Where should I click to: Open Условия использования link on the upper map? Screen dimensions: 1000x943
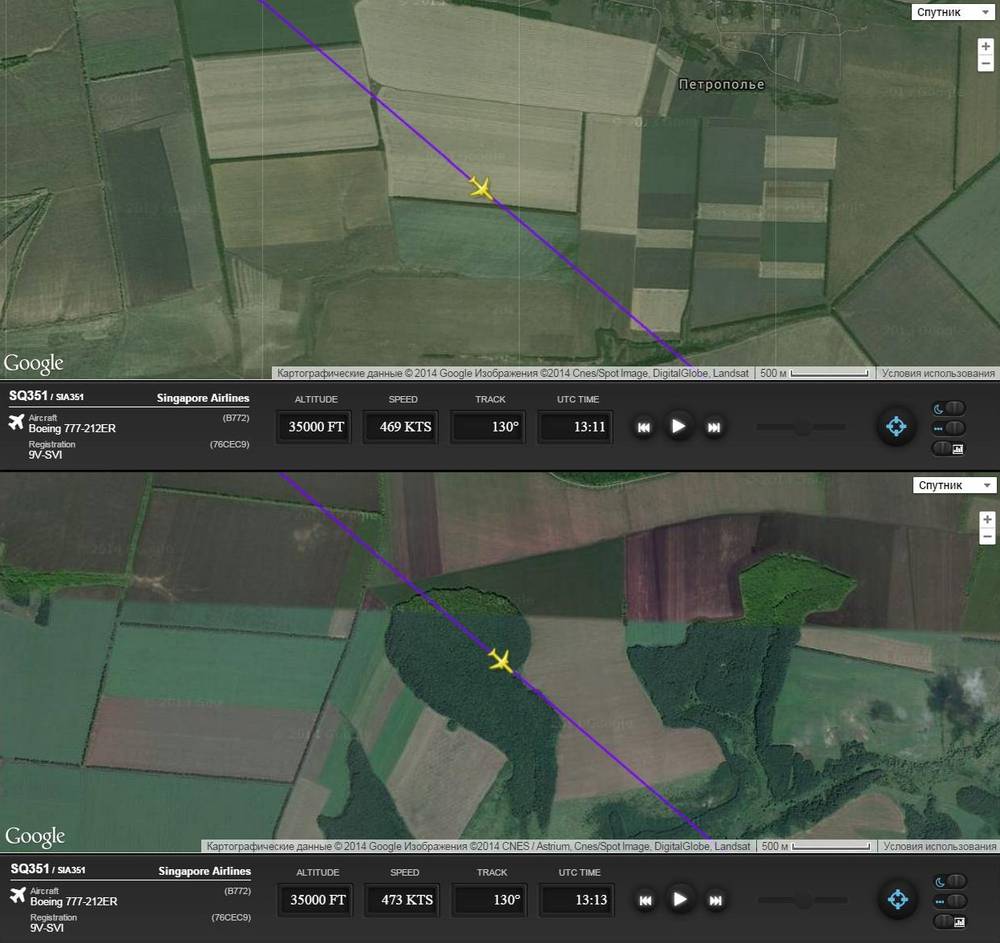pyautogui.click(x=938, y=373)
